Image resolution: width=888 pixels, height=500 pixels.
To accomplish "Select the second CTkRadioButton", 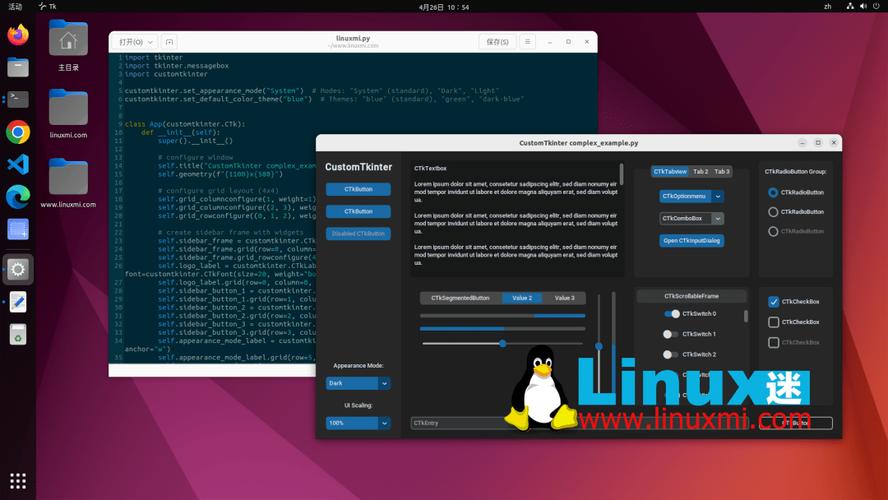I will coord(773,212).
